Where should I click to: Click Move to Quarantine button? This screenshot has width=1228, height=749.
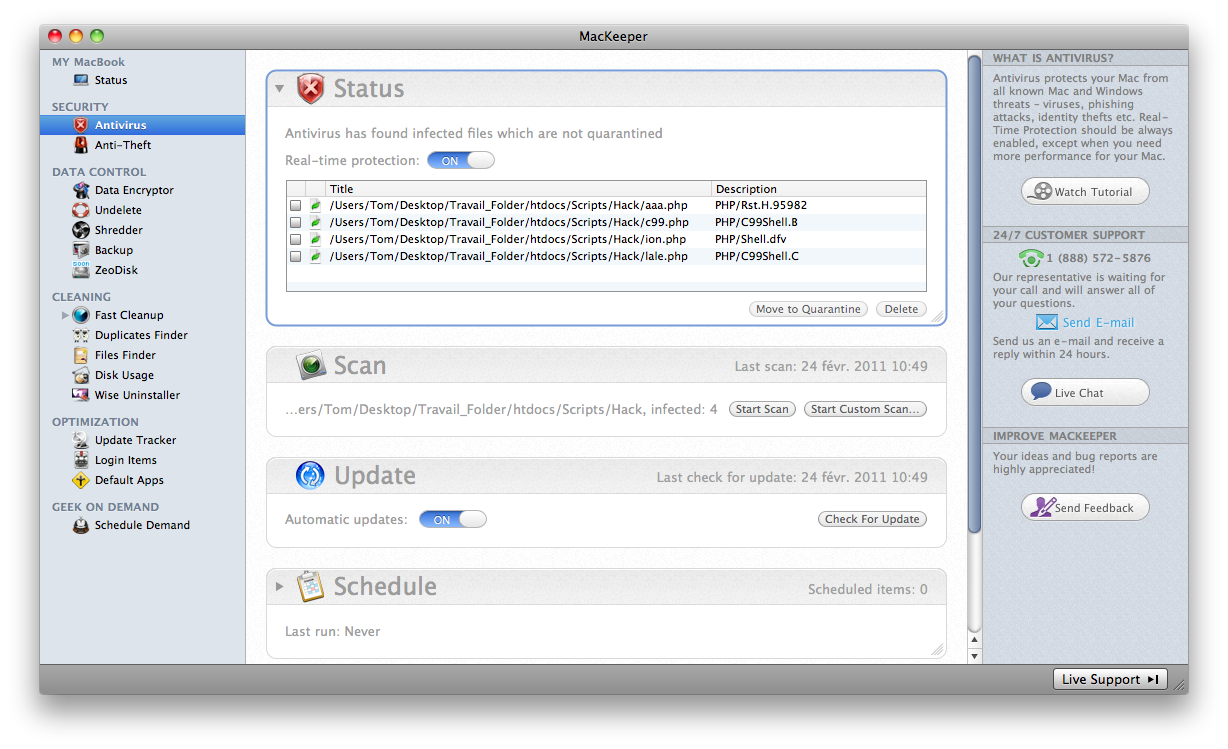808,309
